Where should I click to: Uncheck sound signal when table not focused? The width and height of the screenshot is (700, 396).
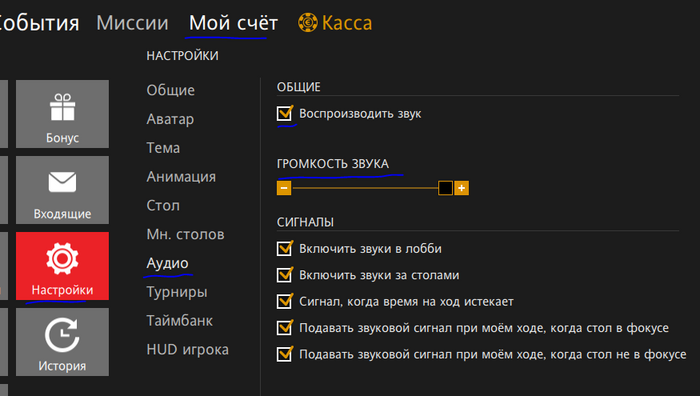coord(284,354)
